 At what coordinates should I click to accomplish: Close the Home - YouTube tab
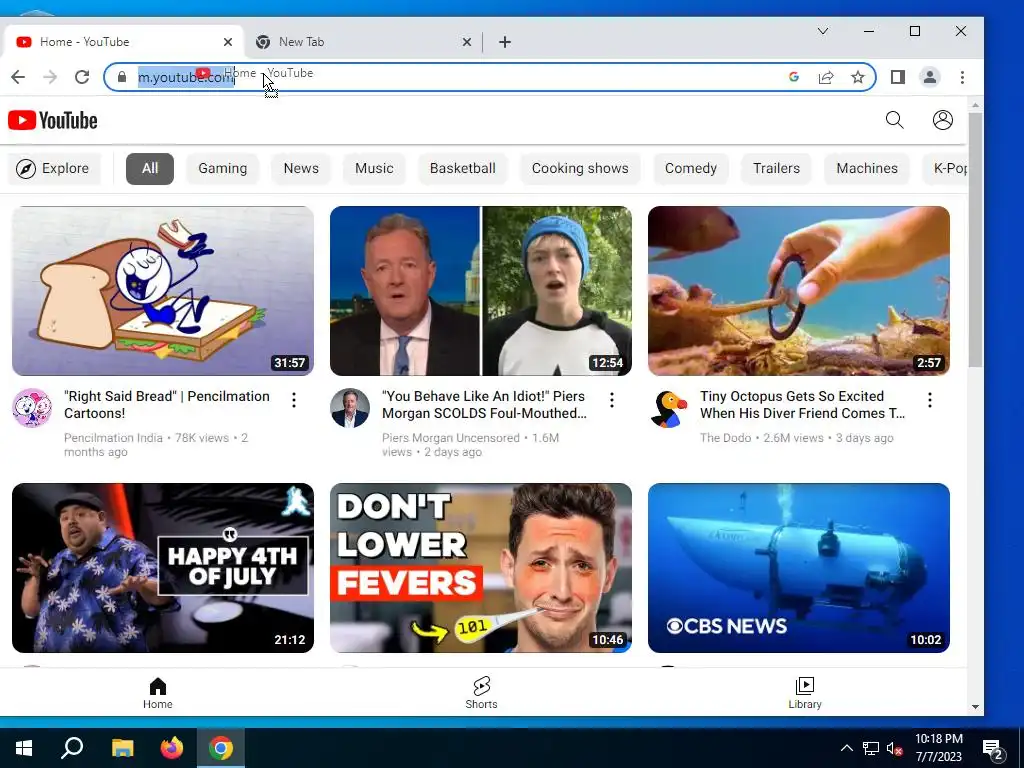click(227, 42)
